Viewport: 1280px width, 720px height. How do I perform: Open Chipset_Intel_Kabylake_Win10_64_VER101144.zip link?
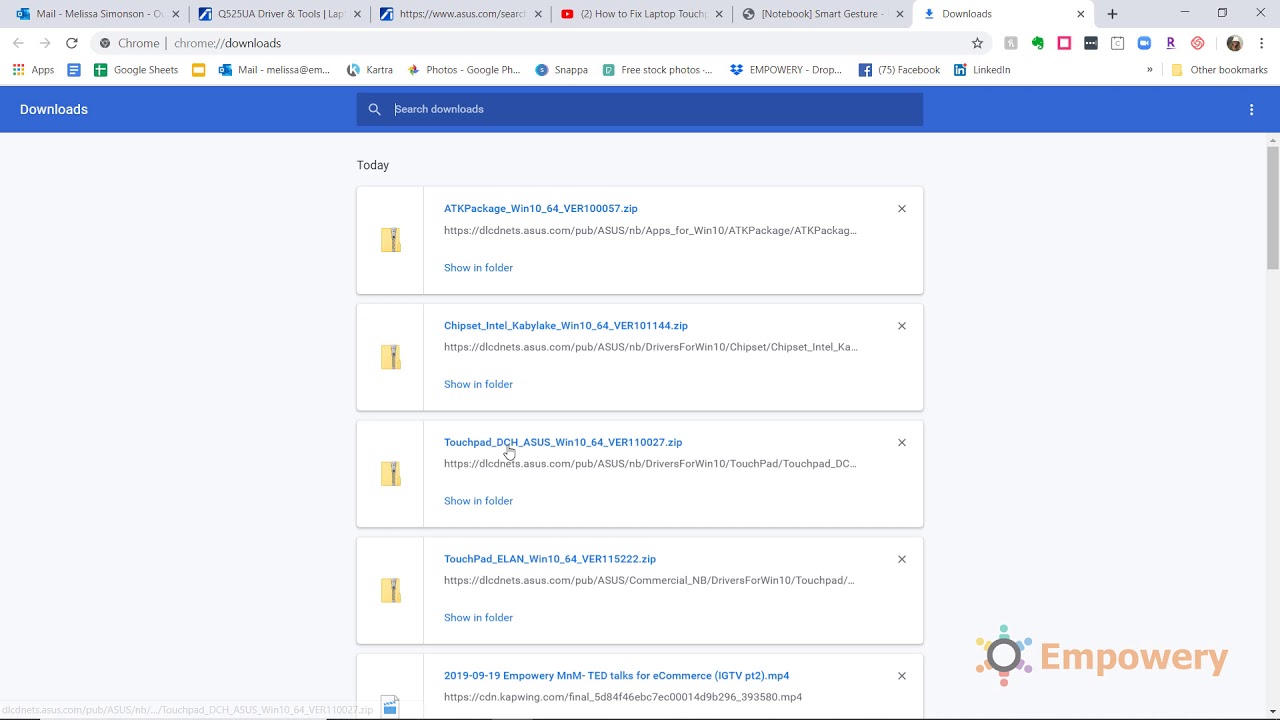pos(566,326)
